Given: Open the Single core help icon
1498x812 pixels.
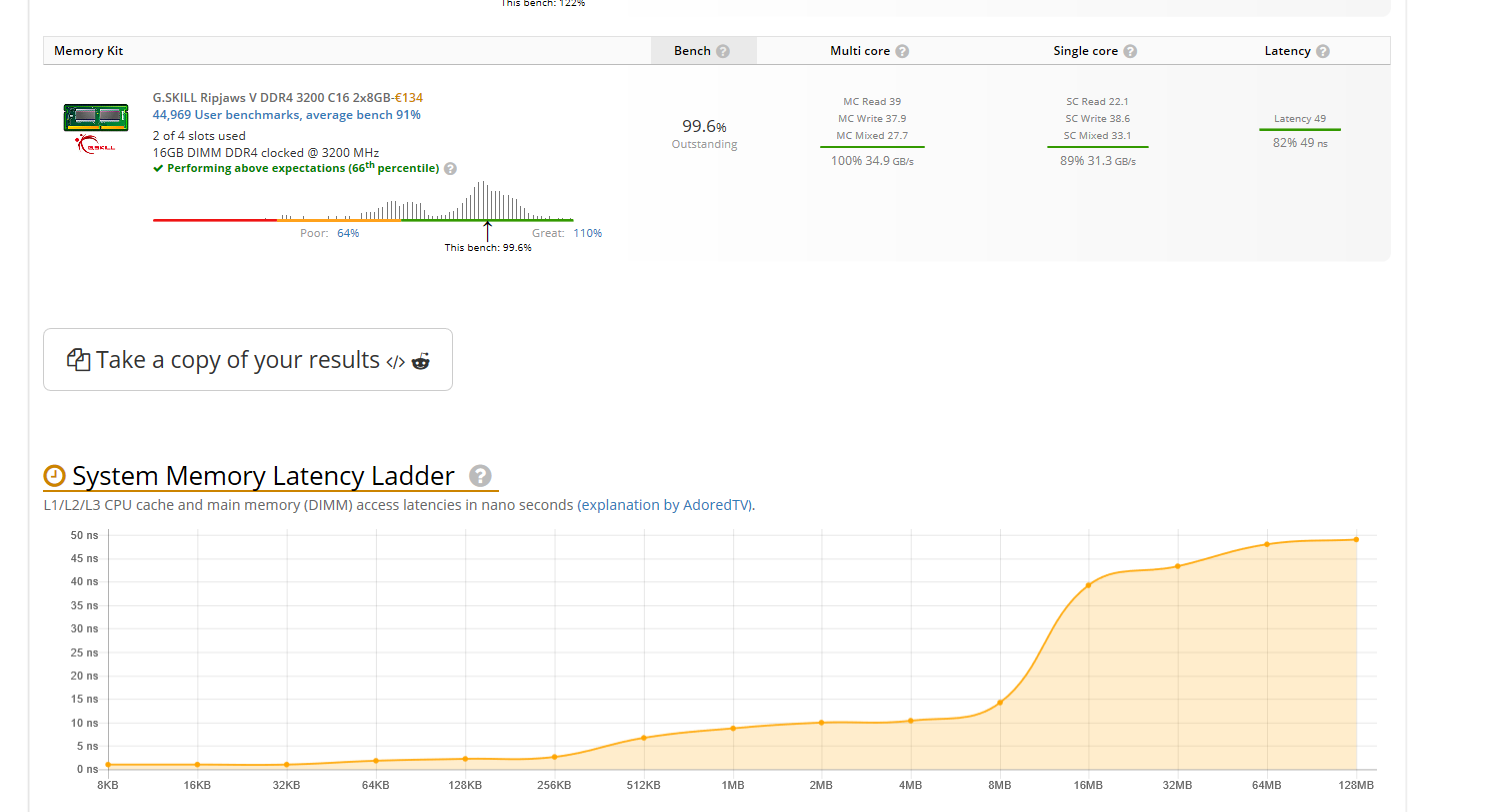Looking at the screenshot, I should (1130, 51).
